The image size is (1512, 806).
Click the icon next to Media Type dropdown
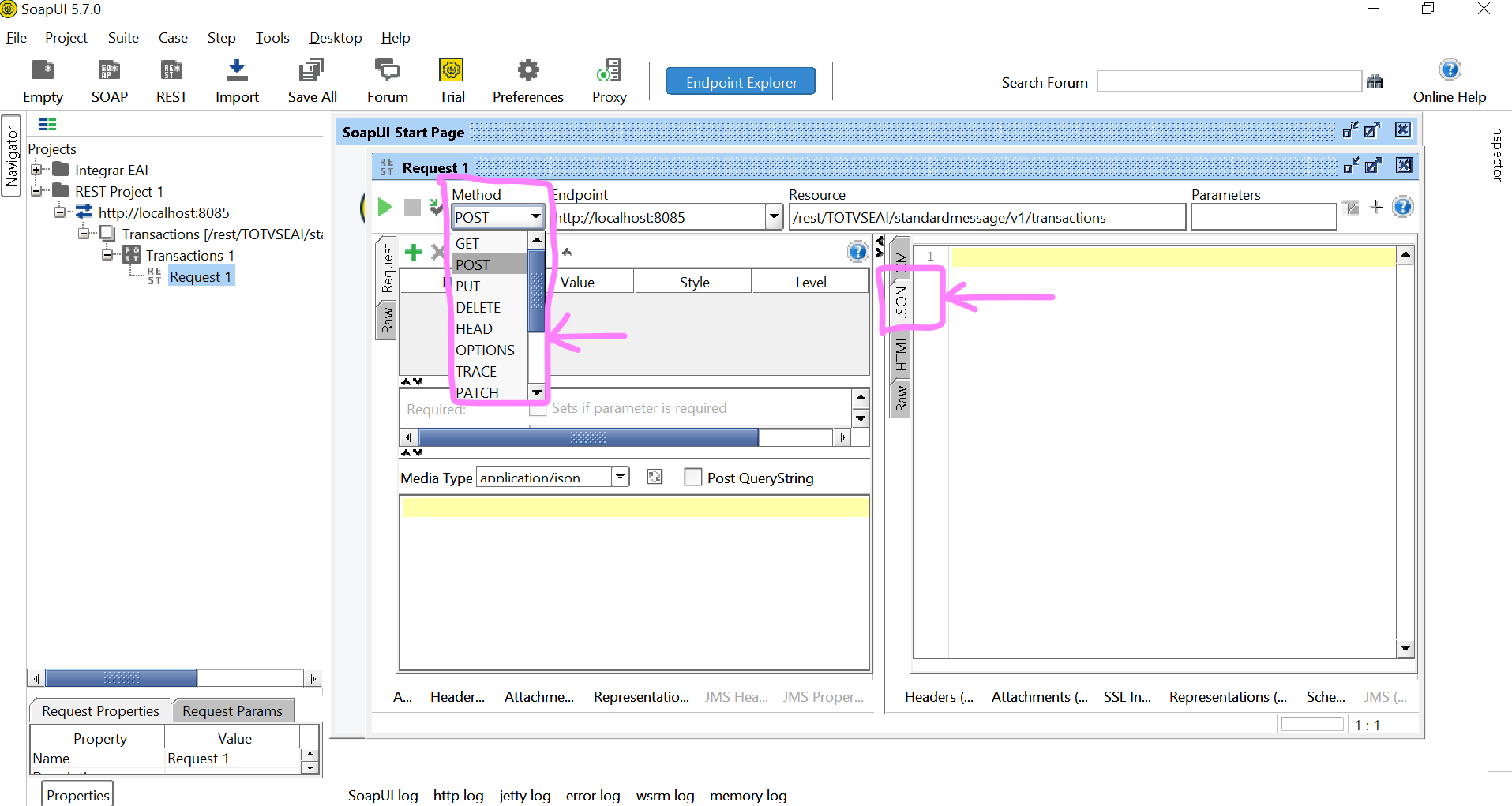655,477
